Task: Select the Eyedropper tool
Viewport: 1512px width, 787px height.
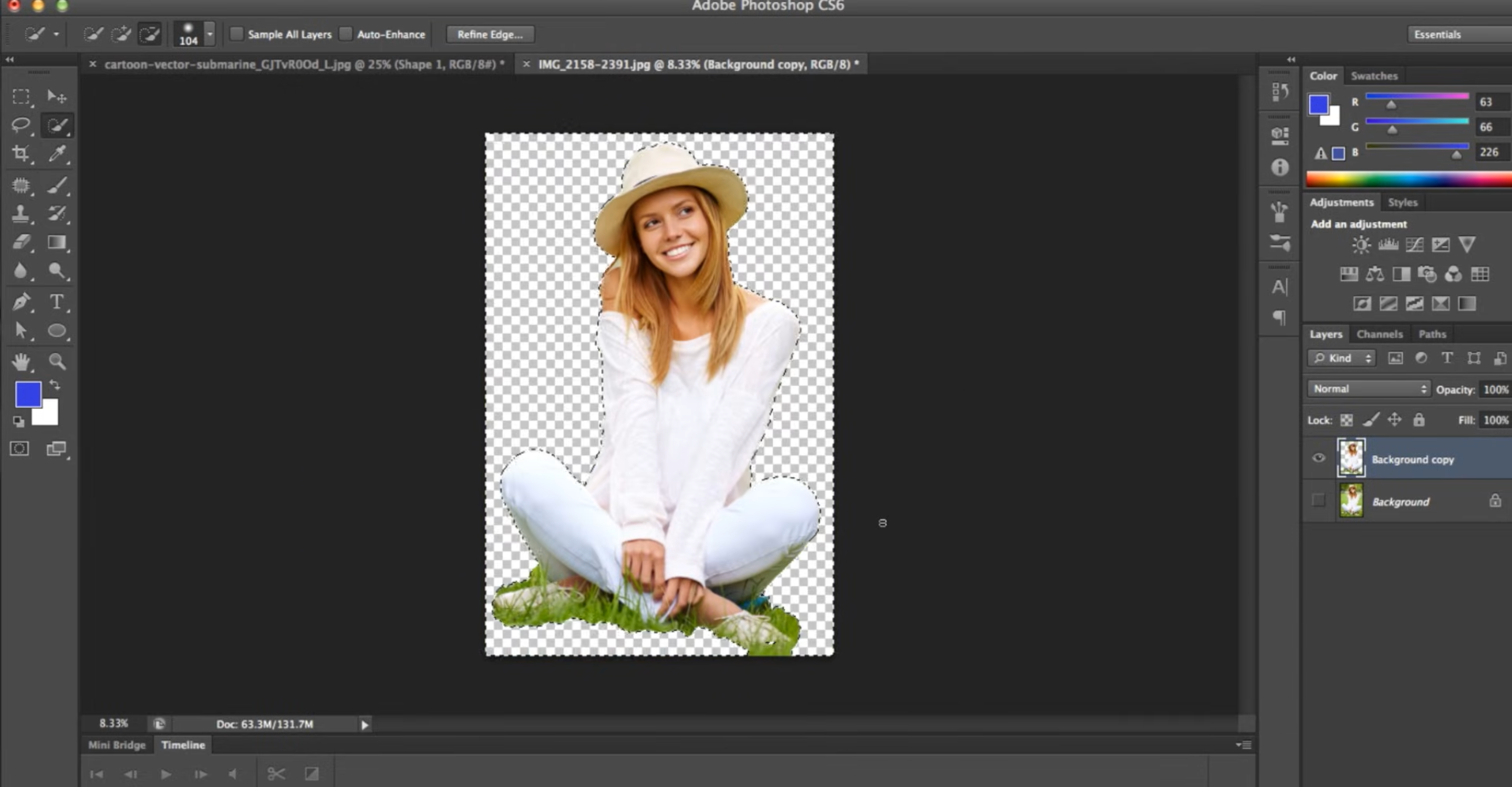Action: 57,154
